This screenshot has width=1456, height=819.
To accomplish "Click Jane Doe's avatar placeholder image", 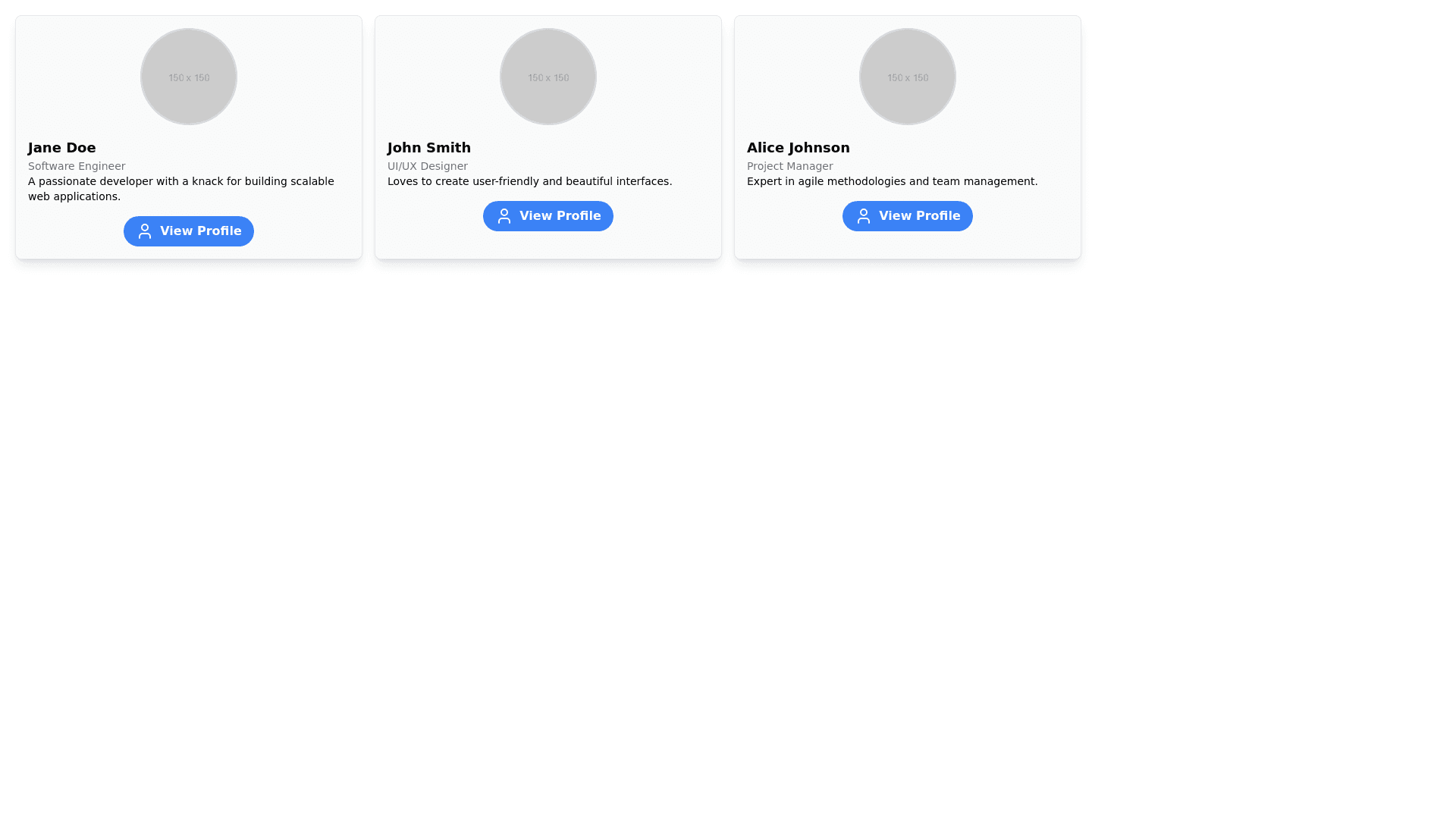I will [x=189, y=77].
